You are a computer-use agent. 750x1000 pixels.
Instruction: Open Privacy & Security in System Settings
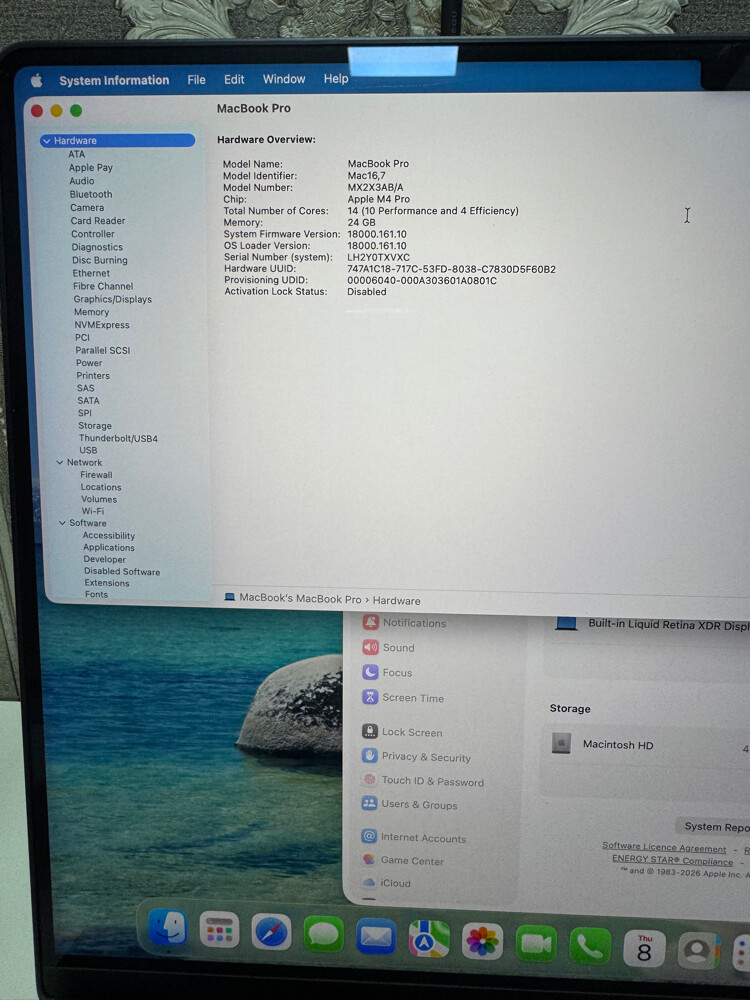(x=416, y=756)
